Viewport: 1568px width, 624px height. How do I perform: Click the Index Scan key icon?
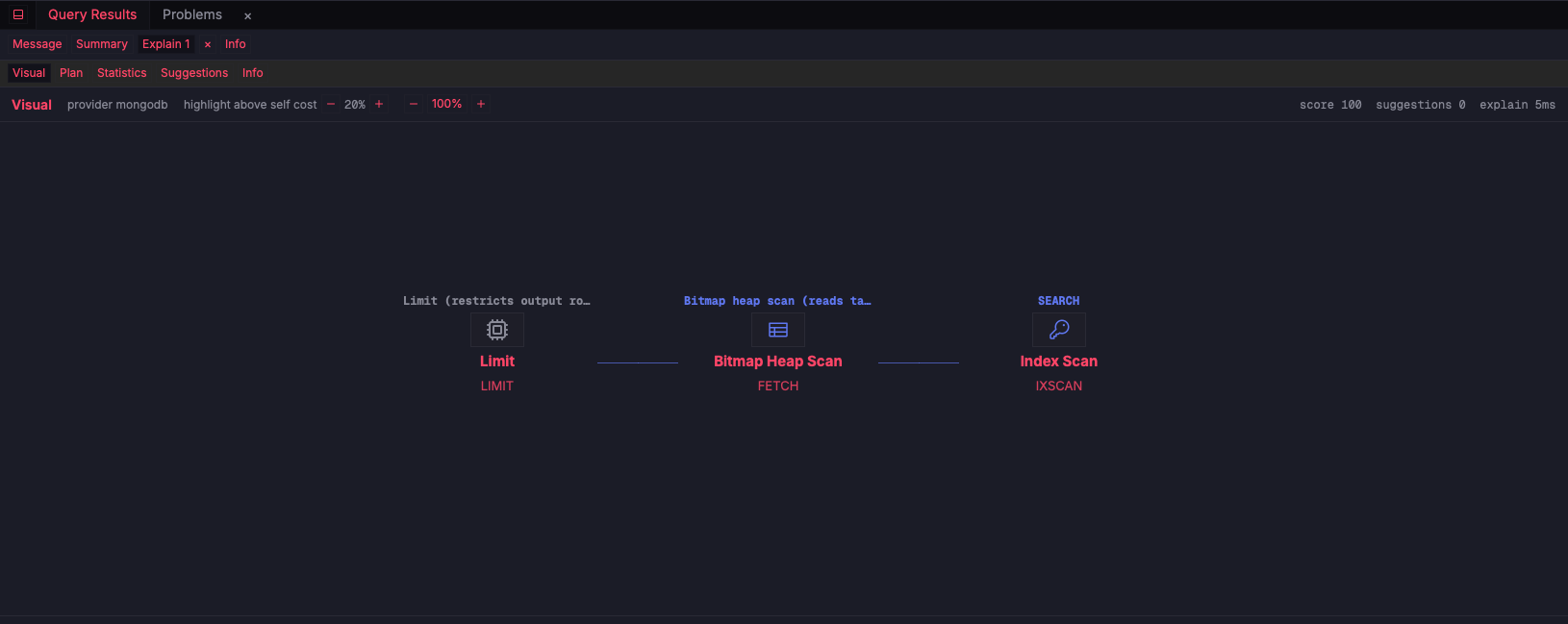1059,330
